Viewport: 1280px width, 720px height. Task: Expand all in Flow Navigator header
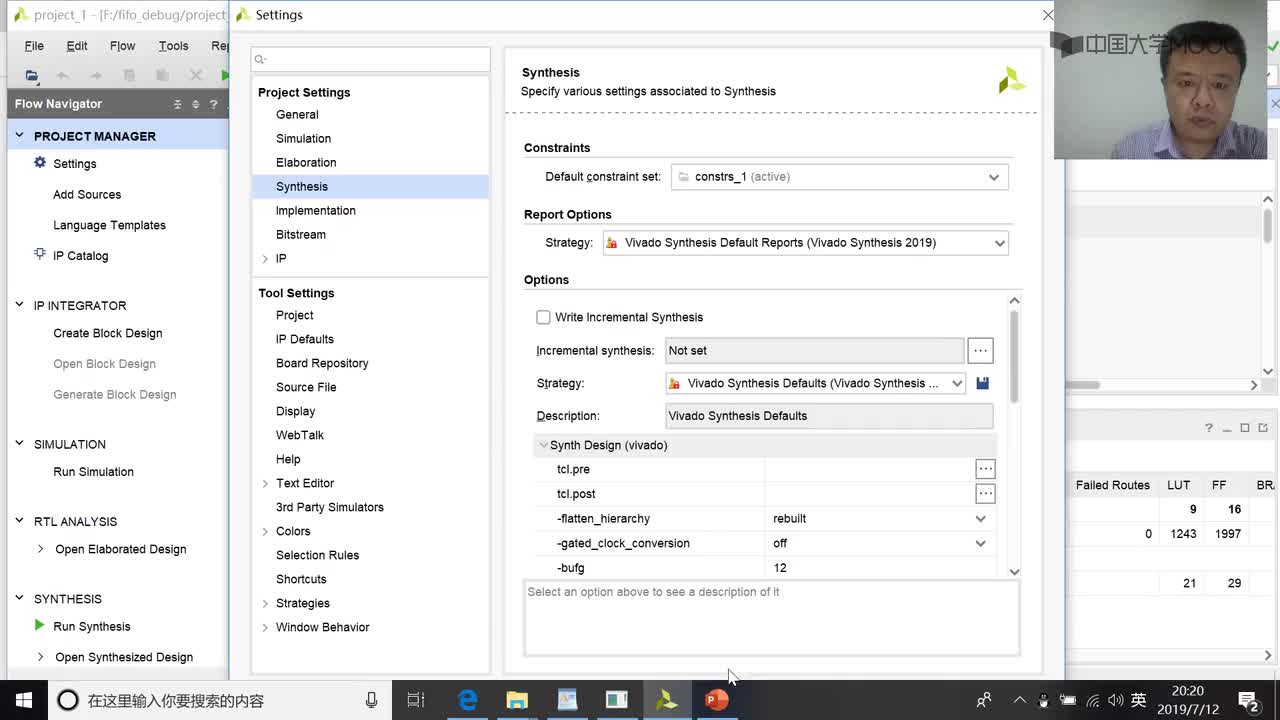click(196, 104)
